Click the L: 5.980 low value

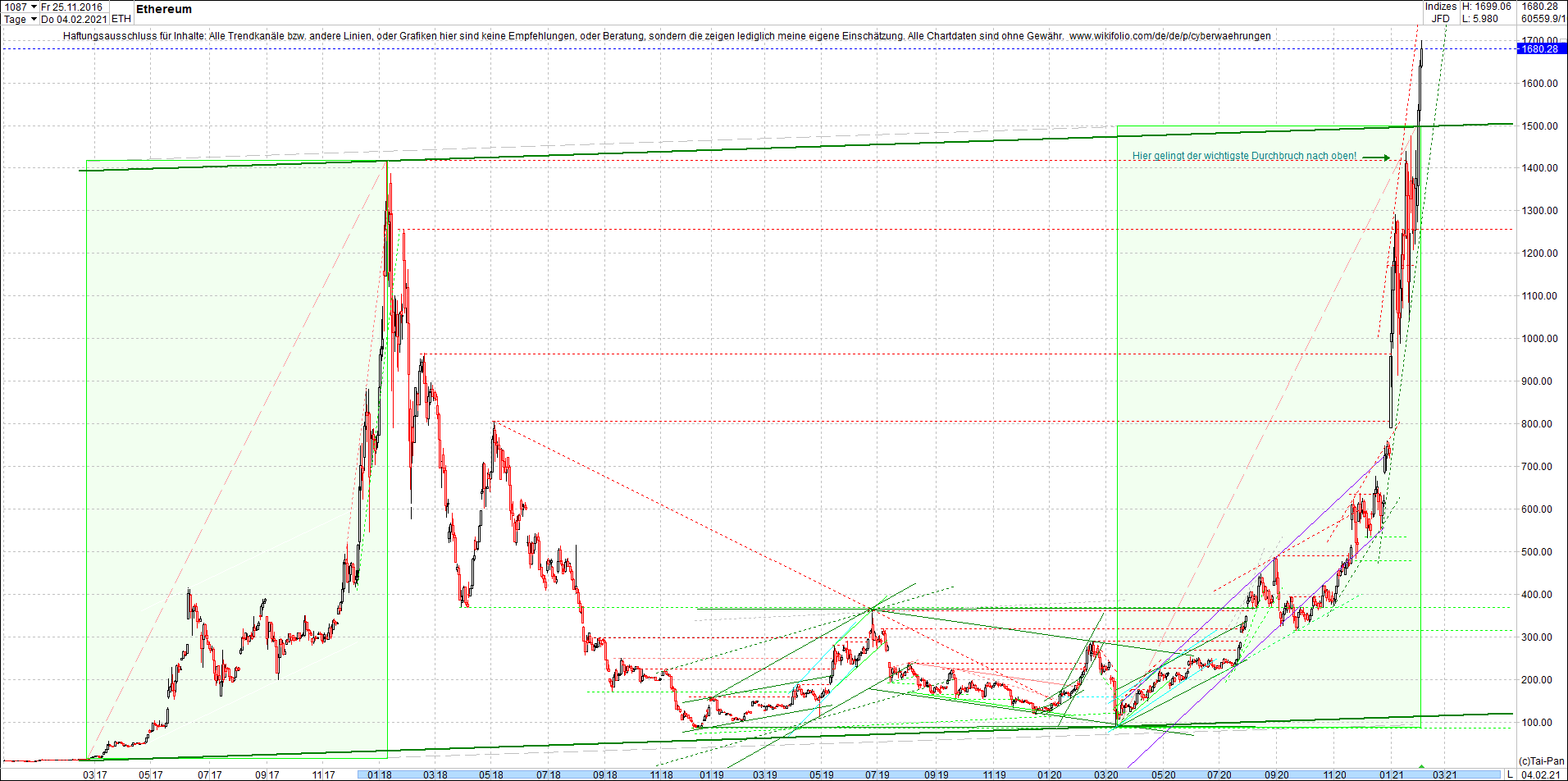click(1480, 19)
